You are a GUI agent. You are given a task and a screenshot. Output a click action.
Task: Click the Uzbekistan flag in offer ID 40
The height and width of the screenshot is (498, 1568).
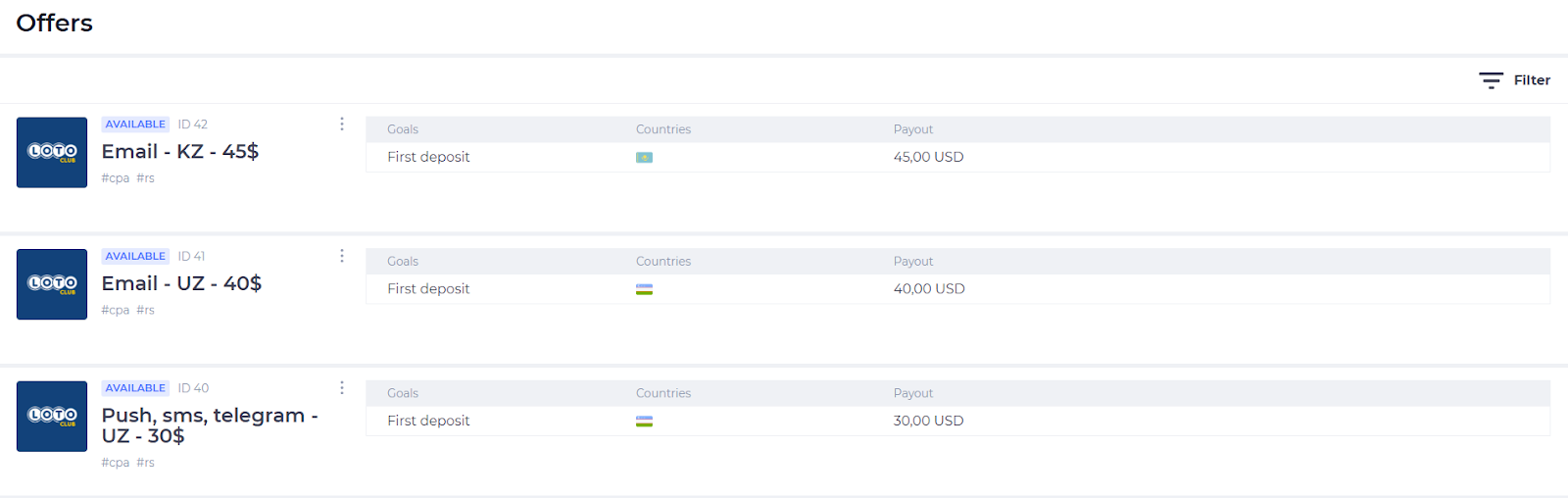[644, 422]
